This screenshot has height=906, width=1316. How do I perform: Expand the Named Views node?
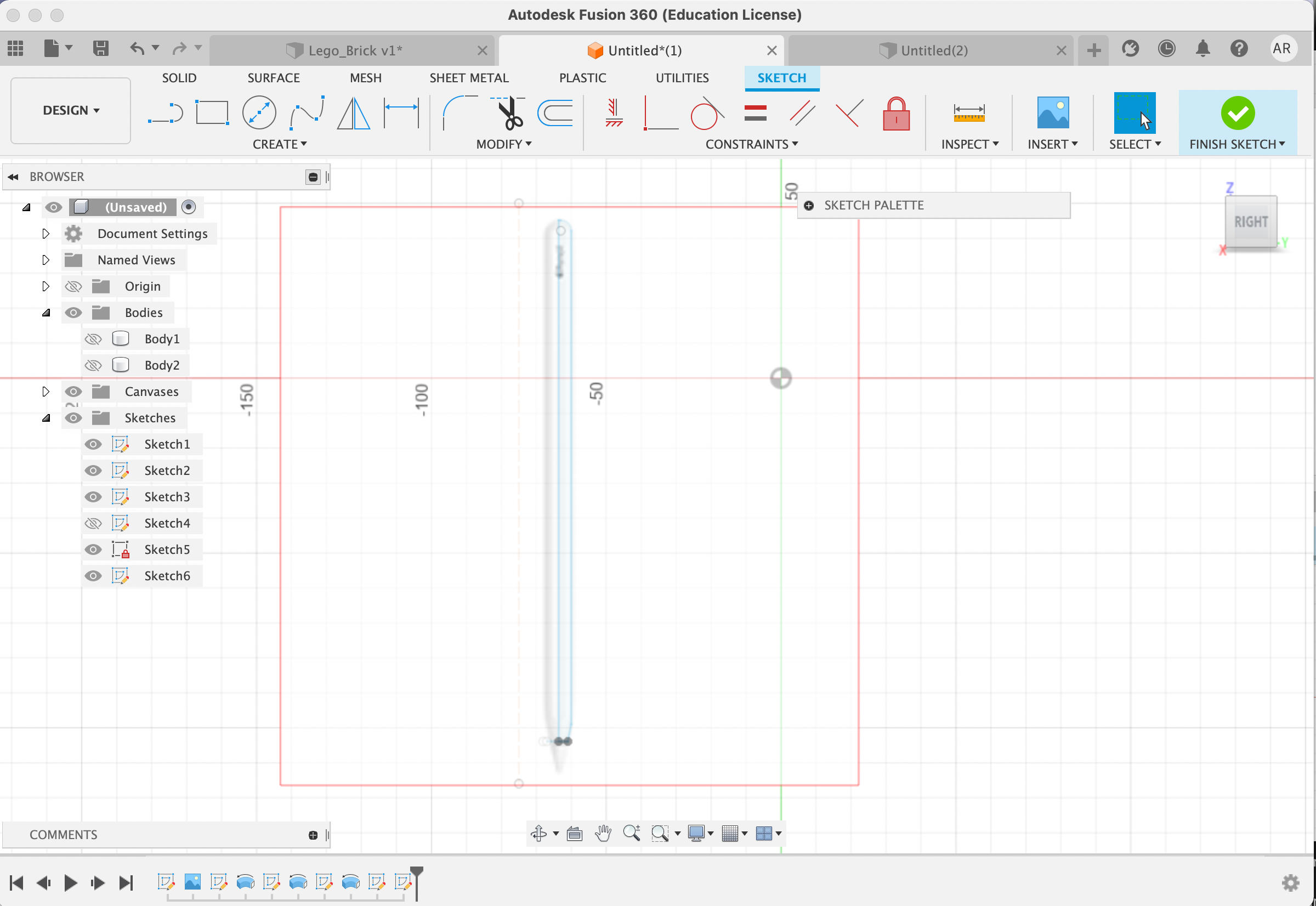coord(46,259)
